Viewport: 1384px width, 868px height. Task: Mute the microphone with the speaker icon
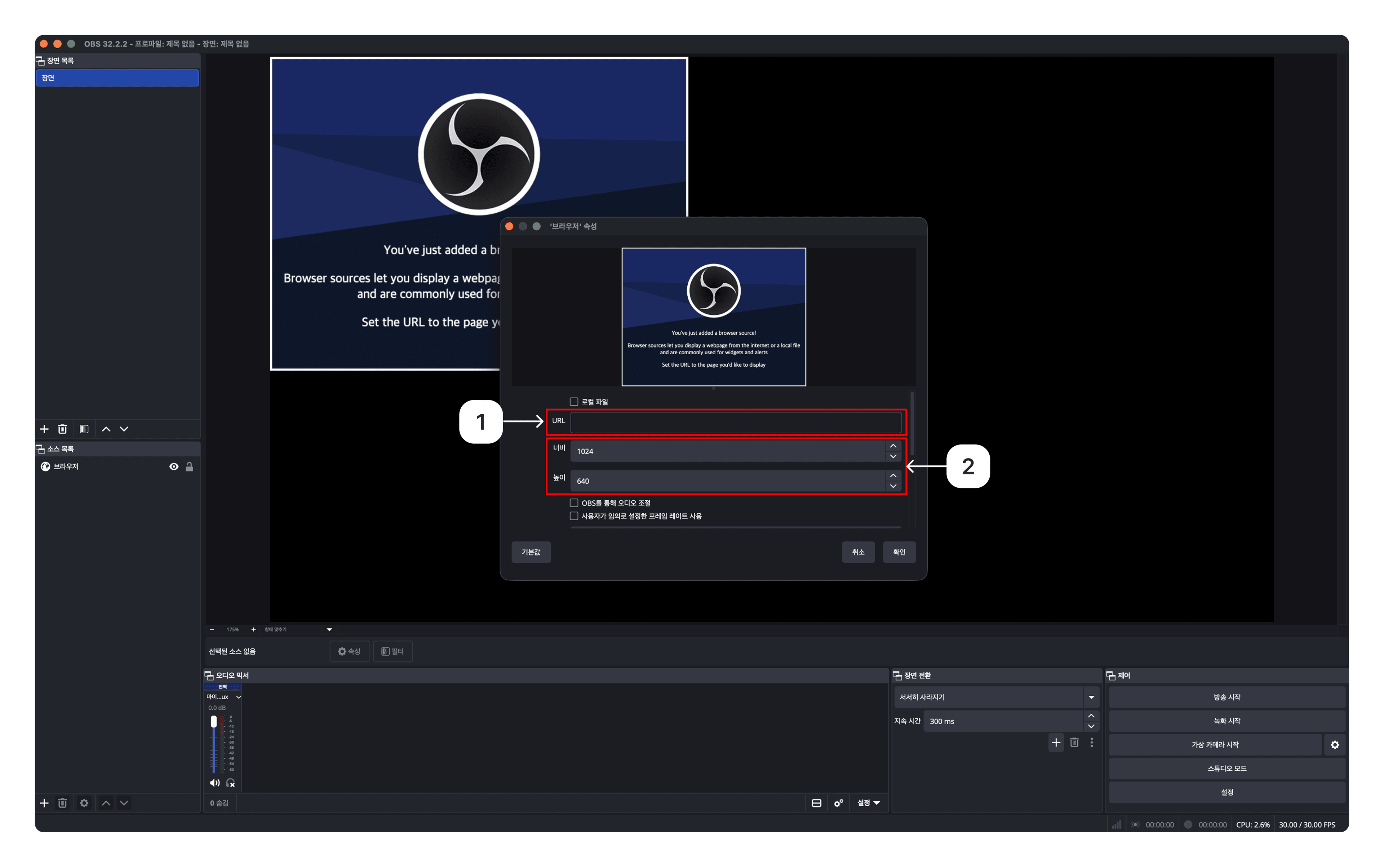[x=215, y=783]
